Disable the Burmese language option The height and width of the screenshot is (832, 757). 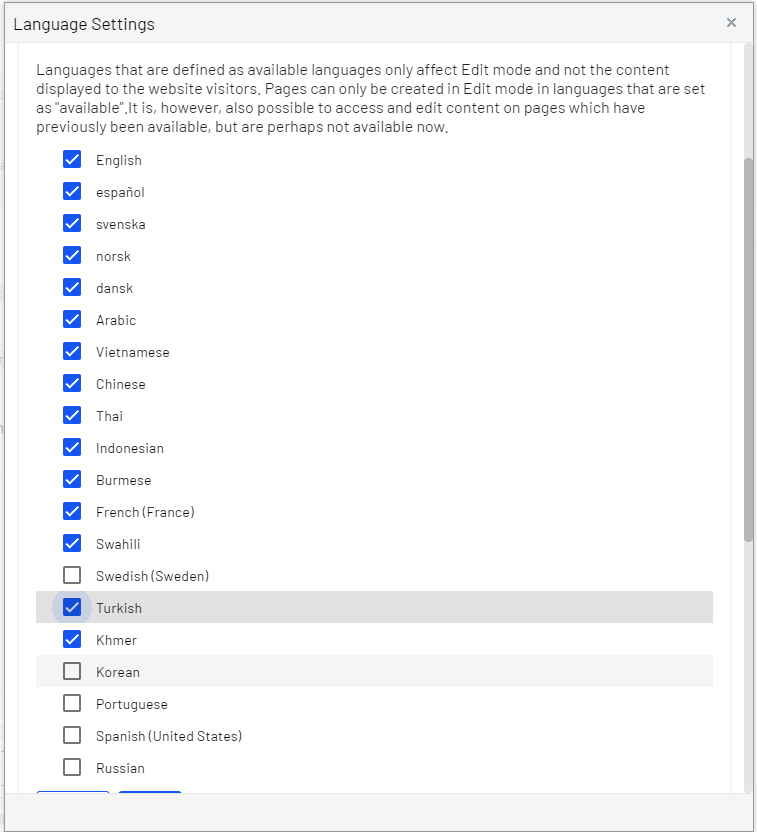(x=72, y=479)
